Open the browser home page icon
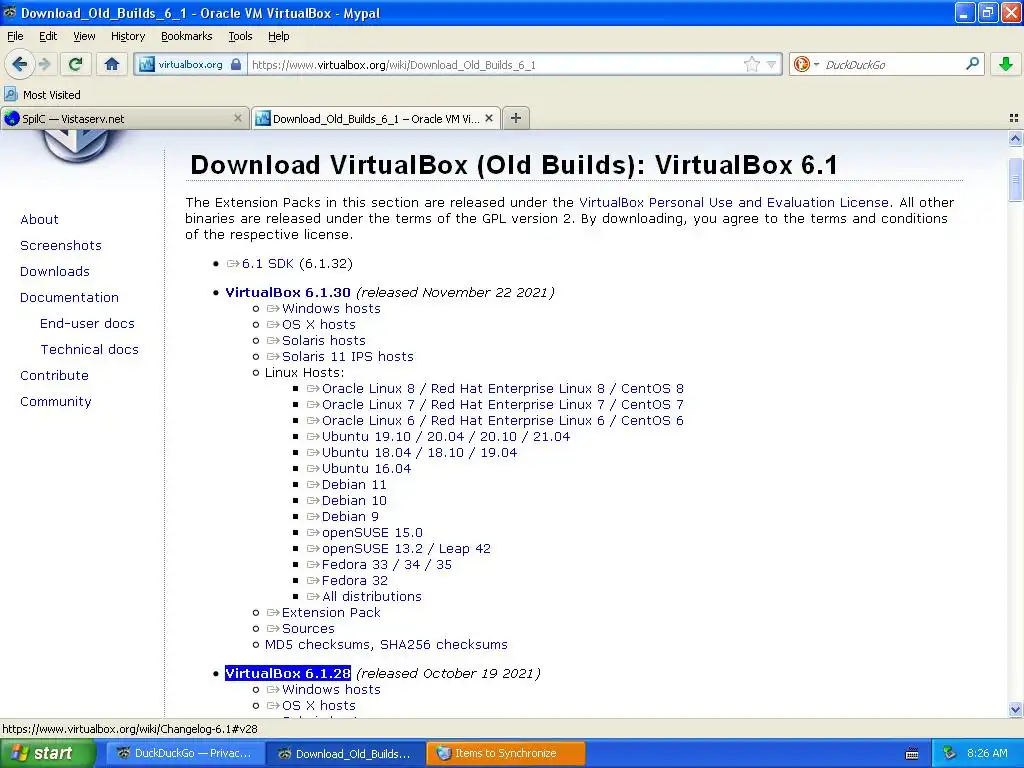 (112, 64)
